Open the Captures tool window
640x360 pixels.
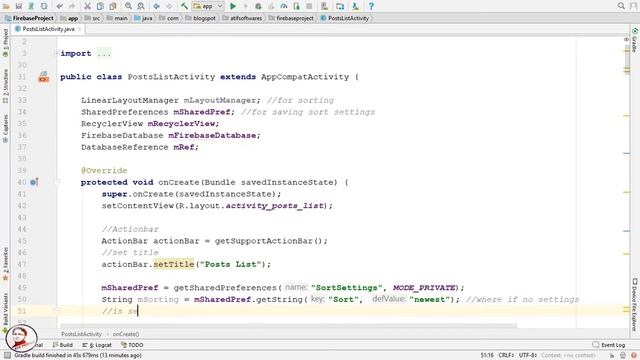tap(5, 128)
